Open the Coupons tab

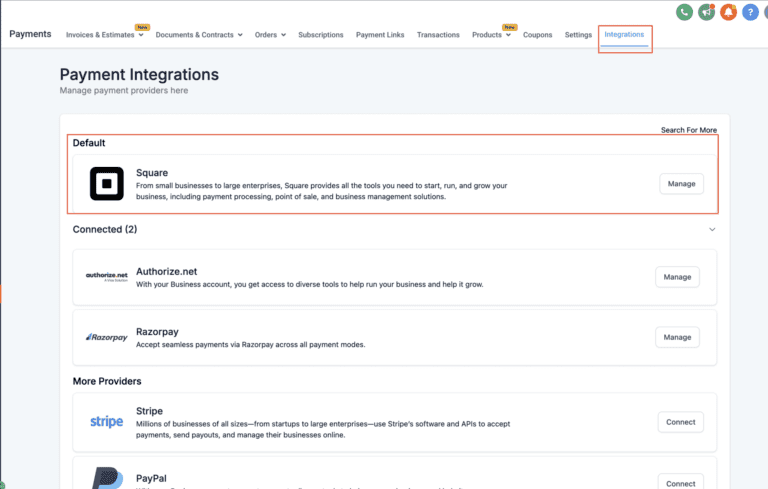pos(537,35)
